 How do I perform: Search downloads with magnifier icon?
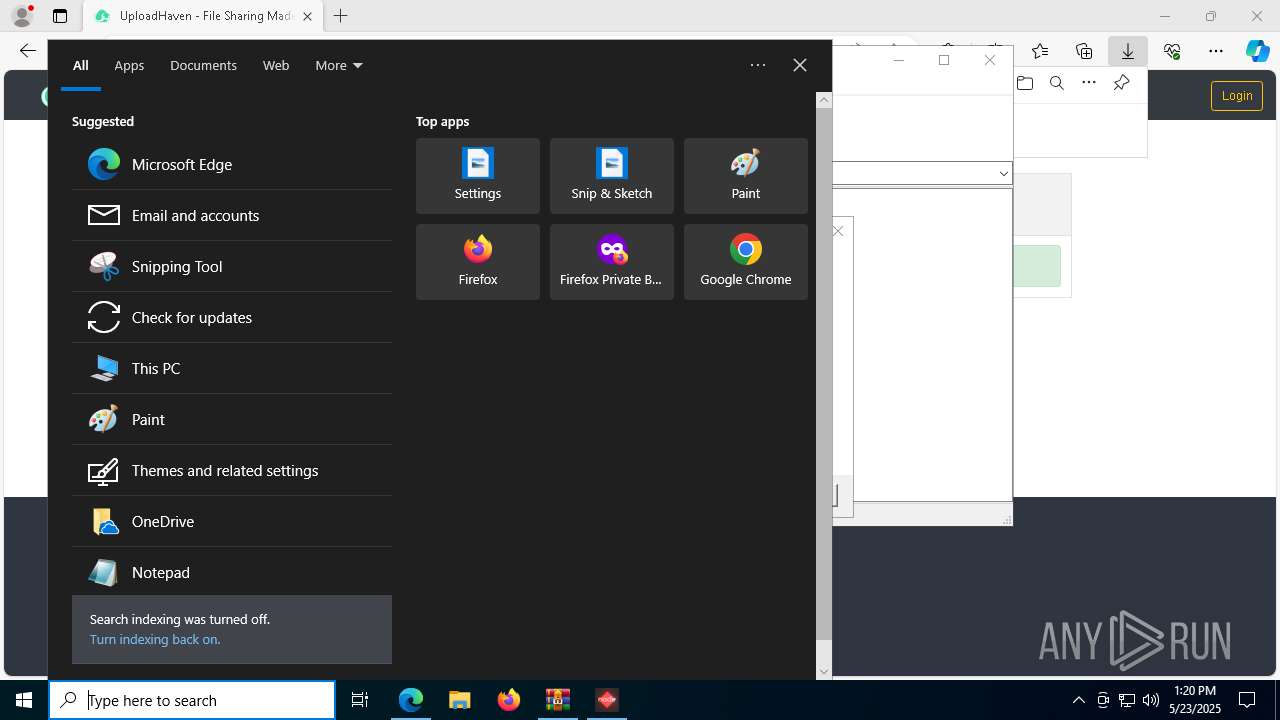click(1057, 83)
